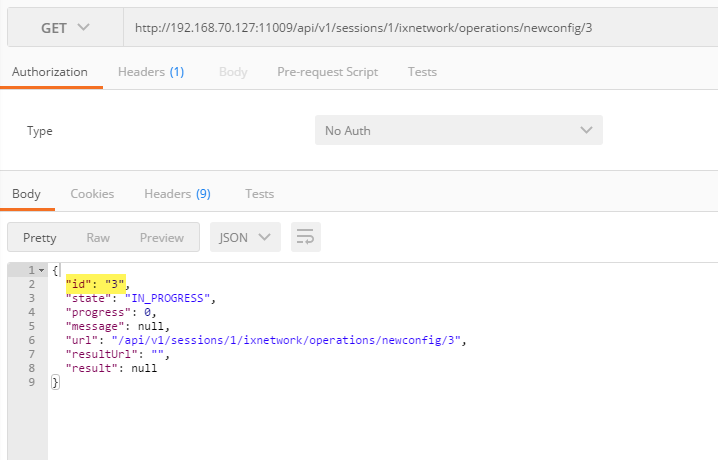The height and width of the screenshot is (460, 718).
Task: Open the JSON format dropdown
Action: click(x=244, y=237)
